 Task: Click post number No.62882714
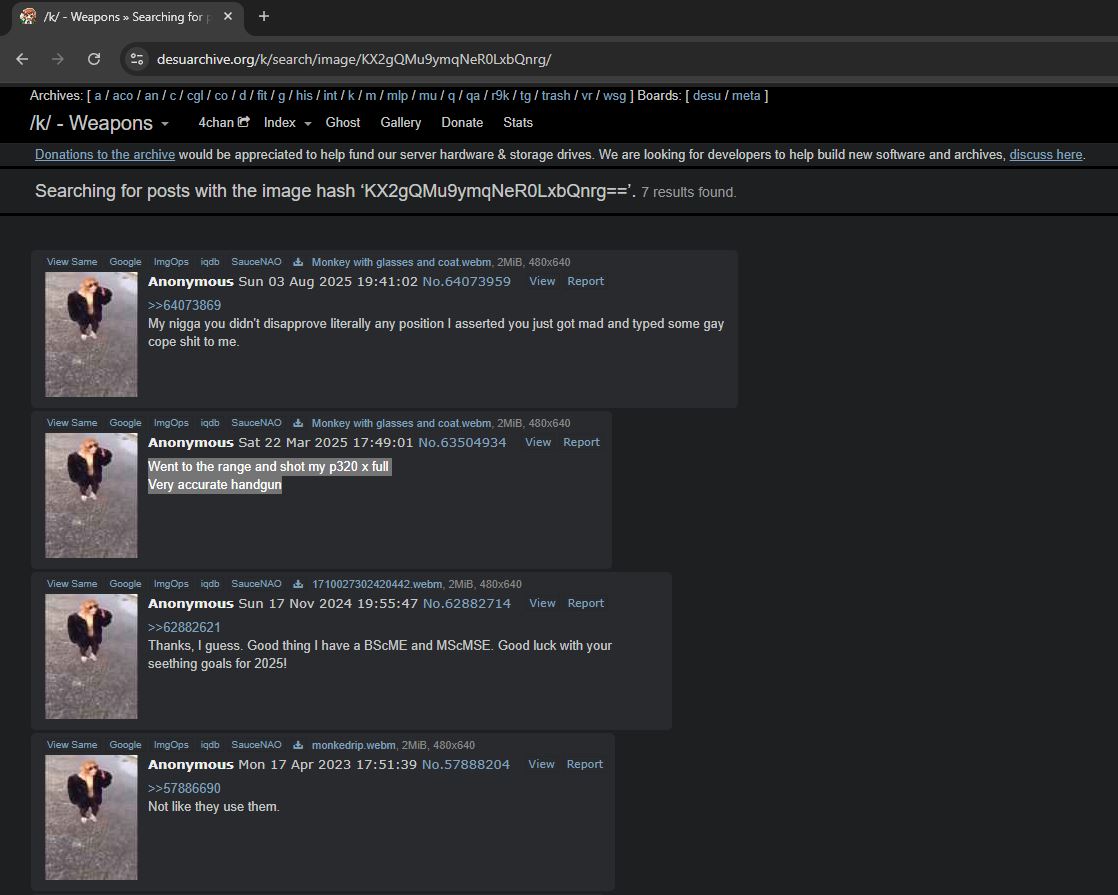pyautogui.click(x=466, y=603)
